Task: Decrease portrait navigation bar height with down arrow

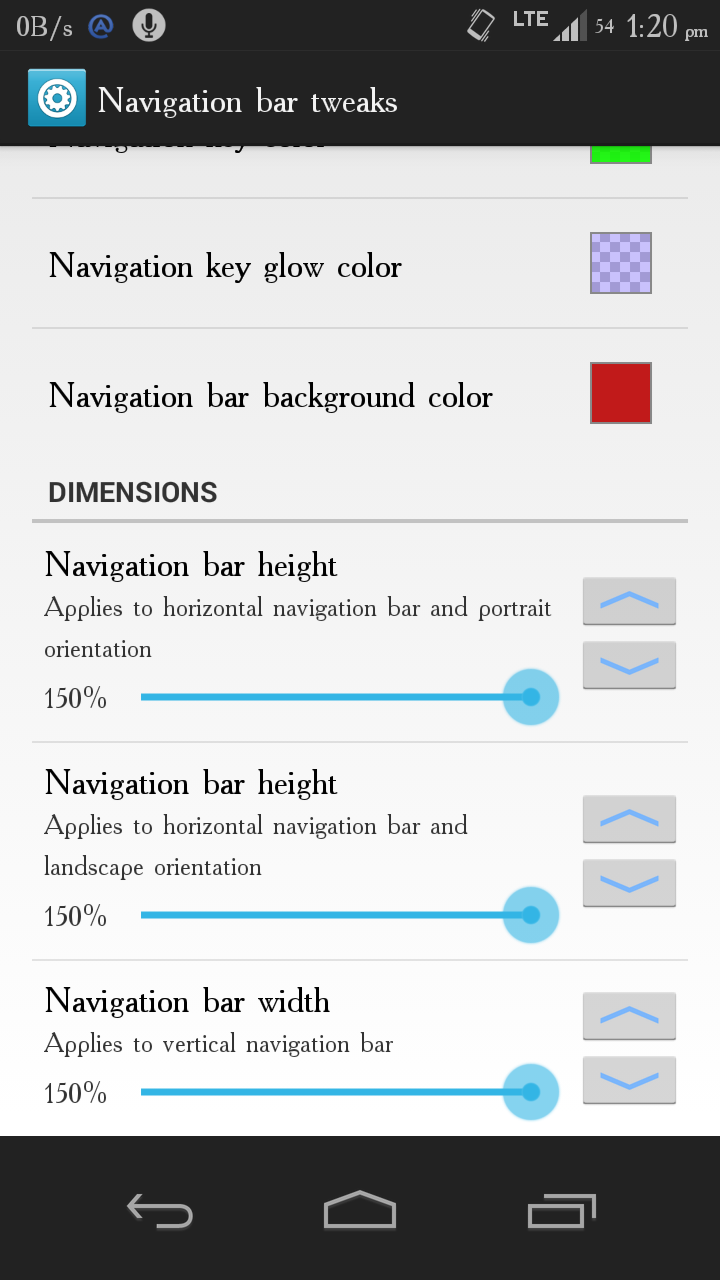Action: click(x=629, y=665)
